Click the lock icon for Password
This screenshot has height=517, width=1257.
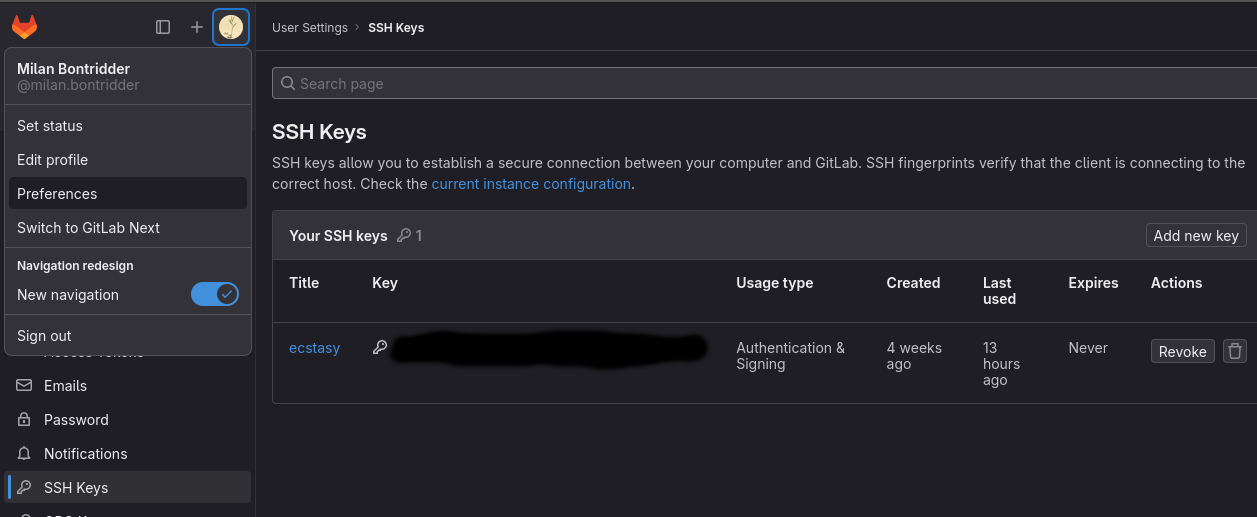click(x=24, y=420)
